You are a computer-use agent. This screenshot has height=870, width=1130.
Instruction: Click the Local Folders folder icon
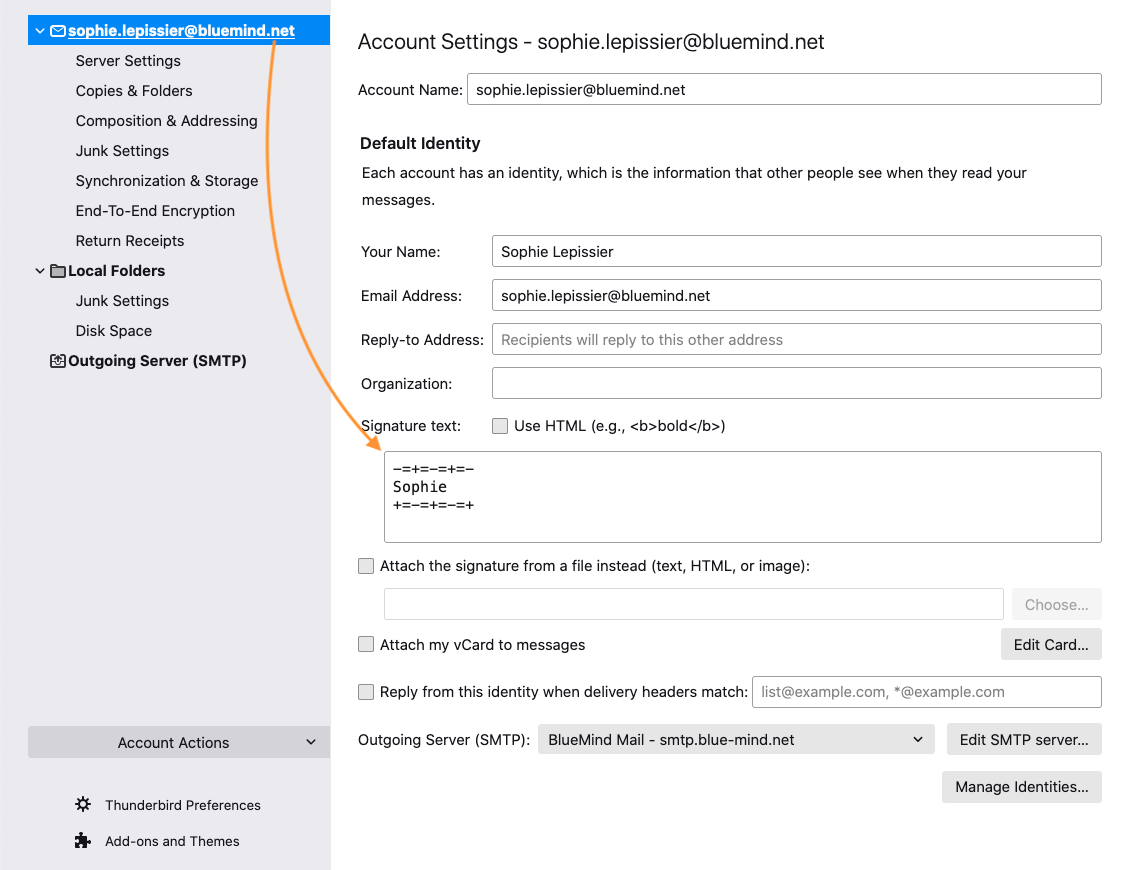[58, 271]
